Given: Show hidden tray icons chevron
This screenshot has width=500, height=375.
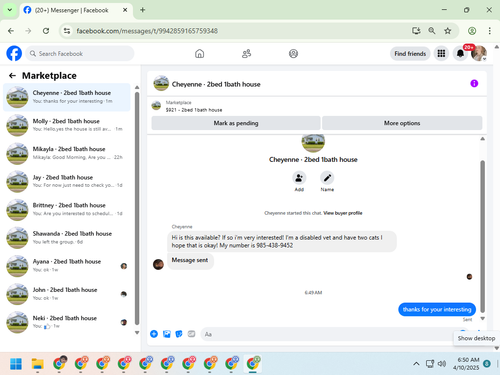Looking at the screenshot, I should pos(416,364).
